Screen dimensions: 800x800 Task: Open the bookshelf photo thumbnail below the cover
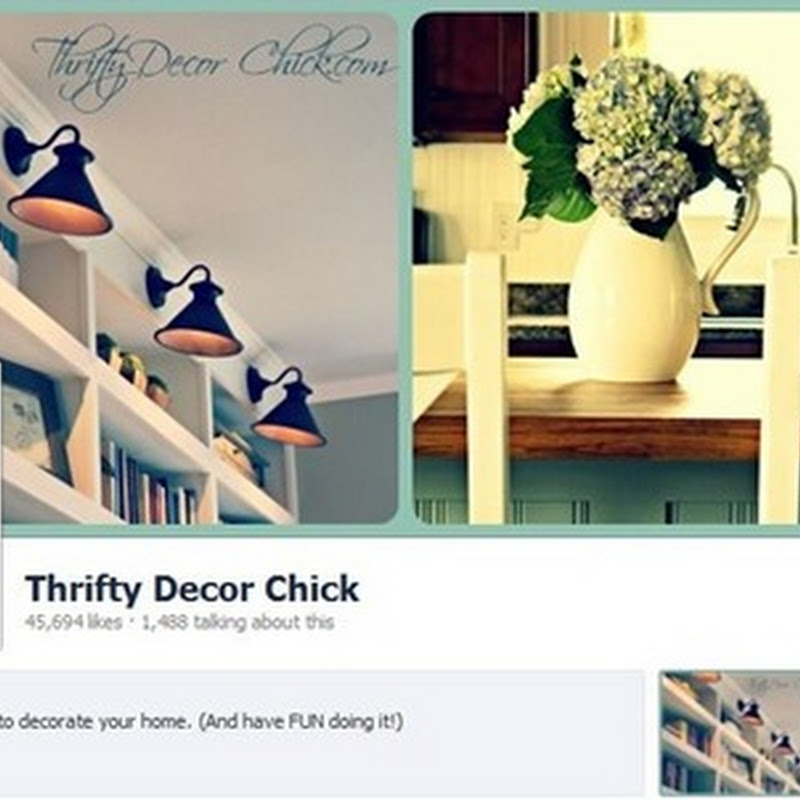click(730, 735)
